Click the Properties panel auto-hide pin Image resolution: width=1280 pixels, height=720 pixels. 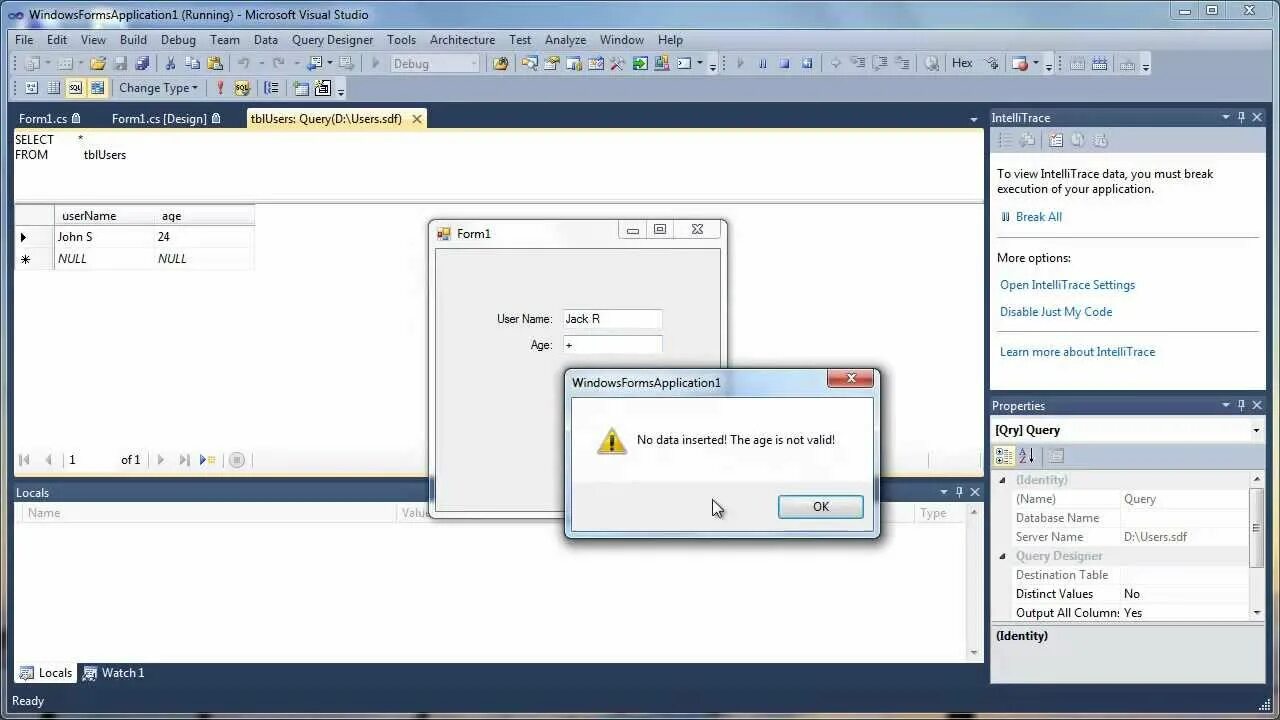[1241, 405]
